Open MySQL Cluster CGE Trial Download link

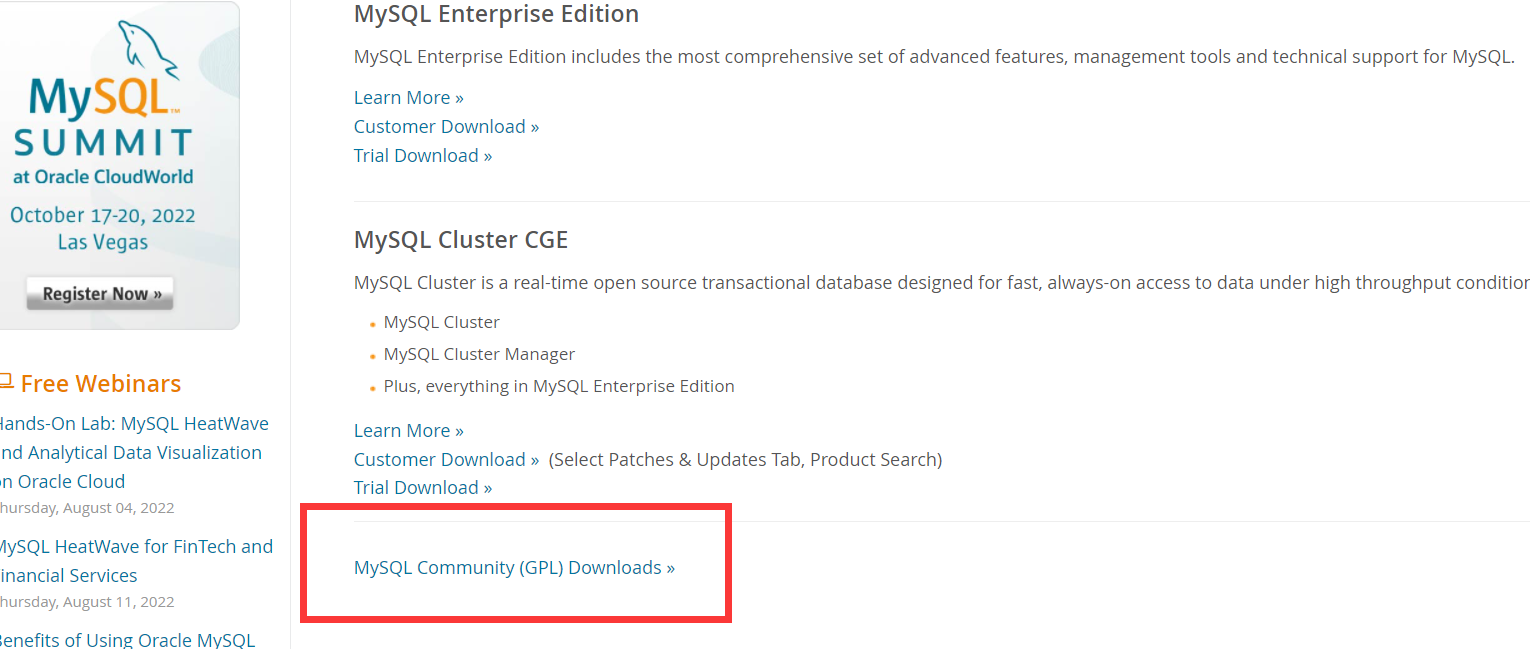click(423, 488)
